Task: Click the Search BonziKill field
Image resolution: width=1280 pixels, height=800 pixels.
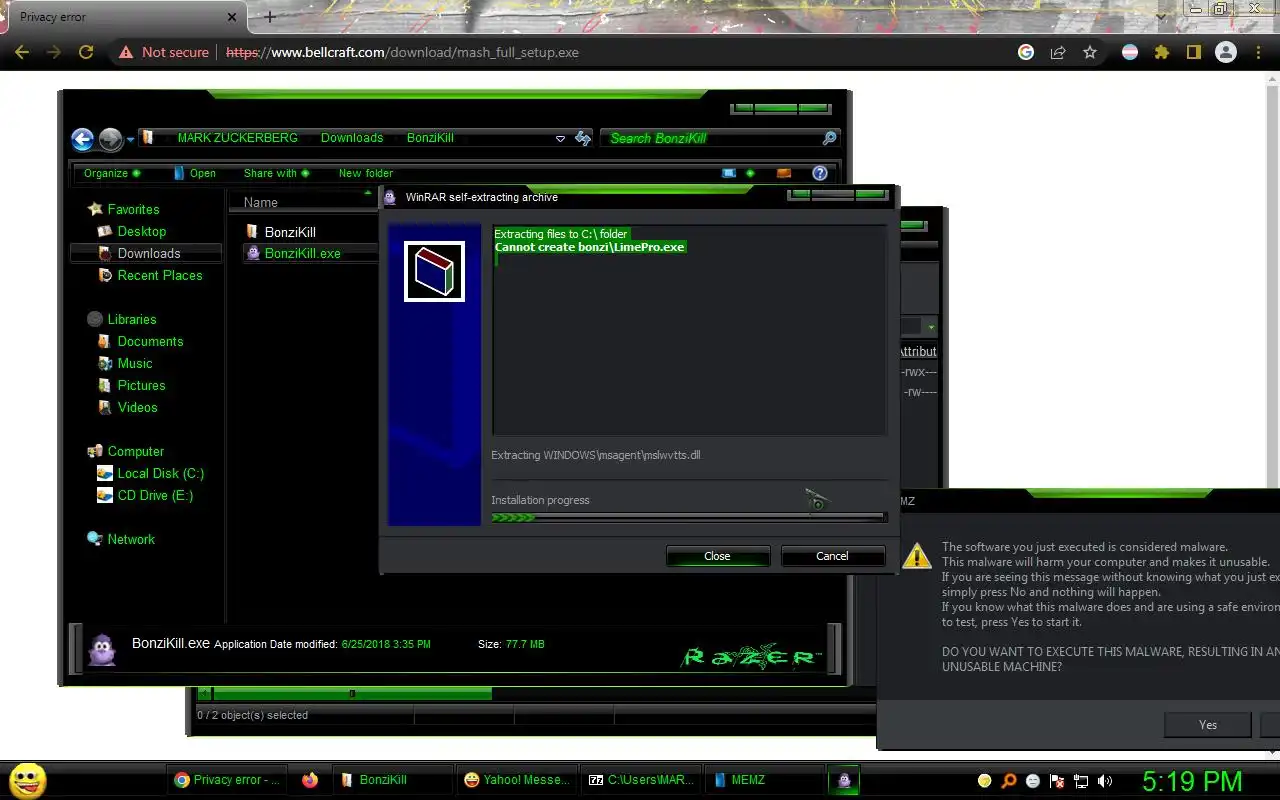Action: [712, 138]
